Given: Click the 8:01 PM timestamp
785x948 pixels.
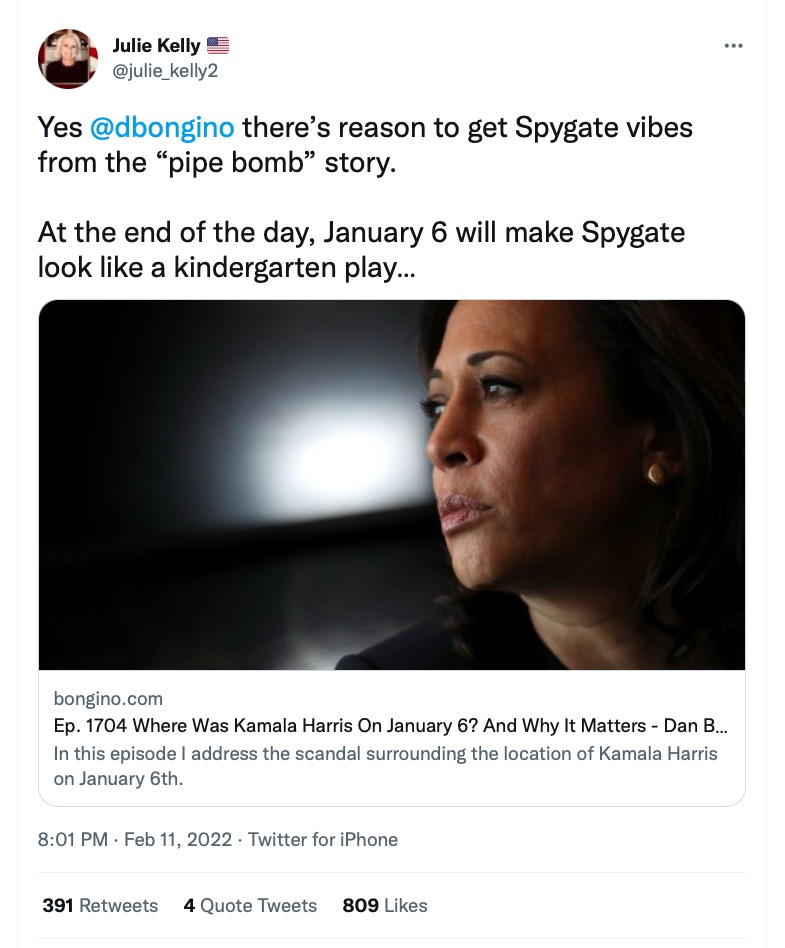Looking at the screenshot, I should [x=72, y=840].
